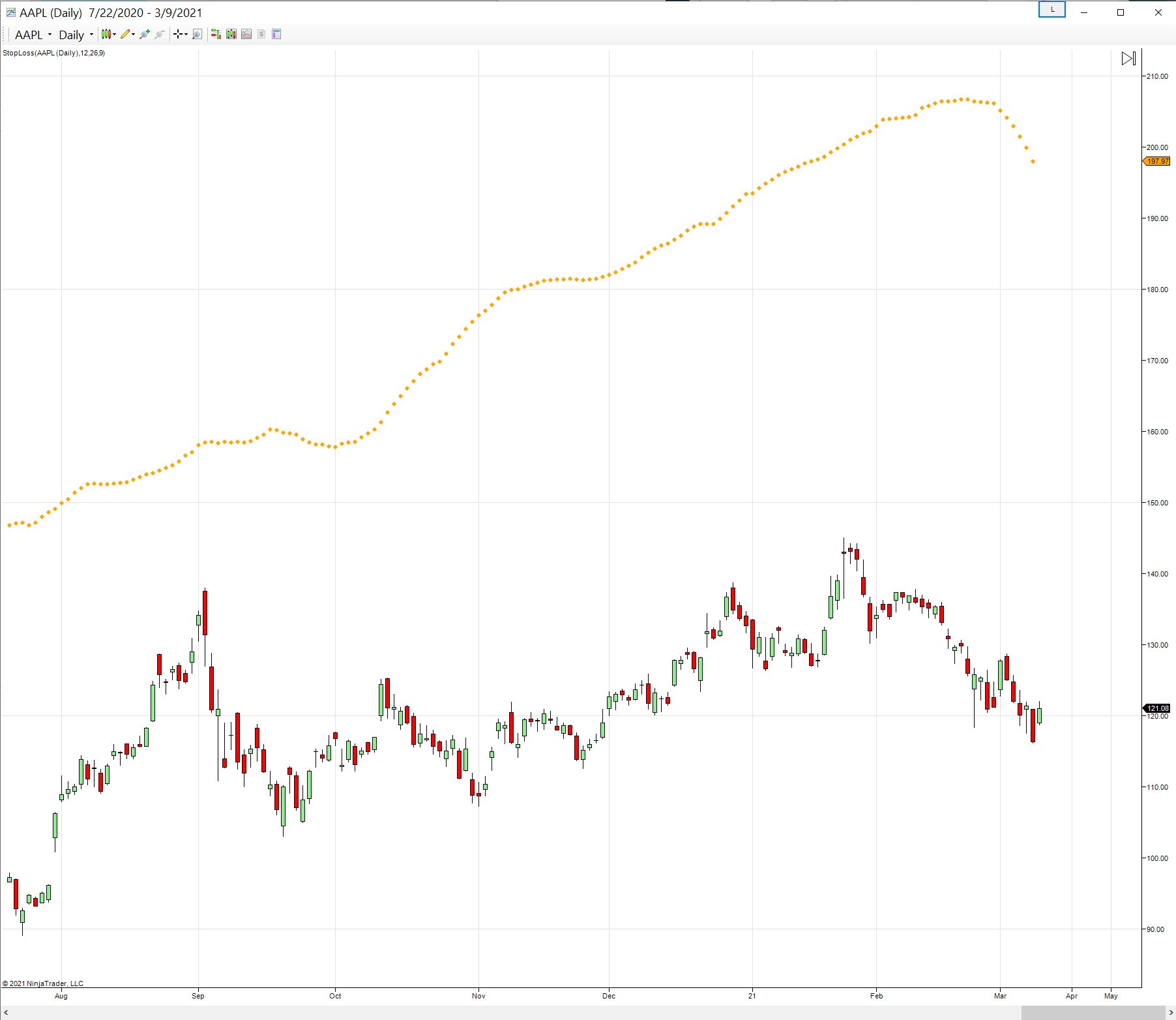This screenshot has width=1176, height=1020.
Task: Click the horizontal scrollbar left arrow
Action: coord(6,1013)
